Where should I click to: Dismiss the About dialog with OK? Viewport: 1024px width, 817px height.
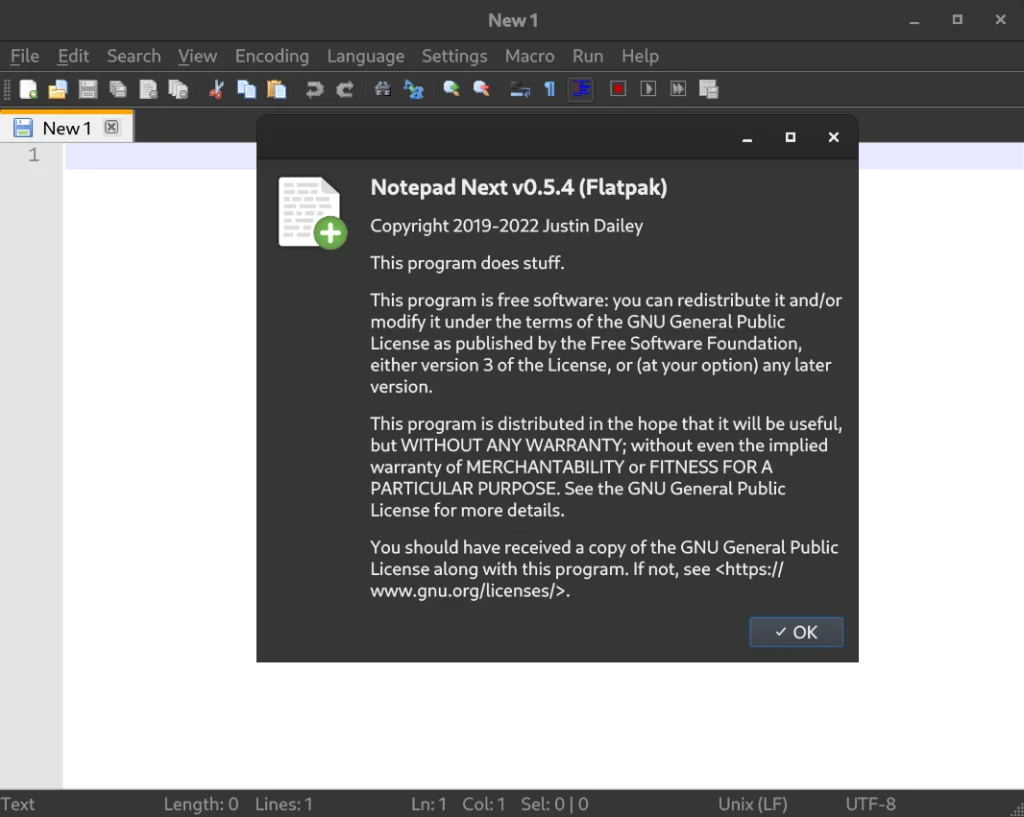click(x=796, y=632)
